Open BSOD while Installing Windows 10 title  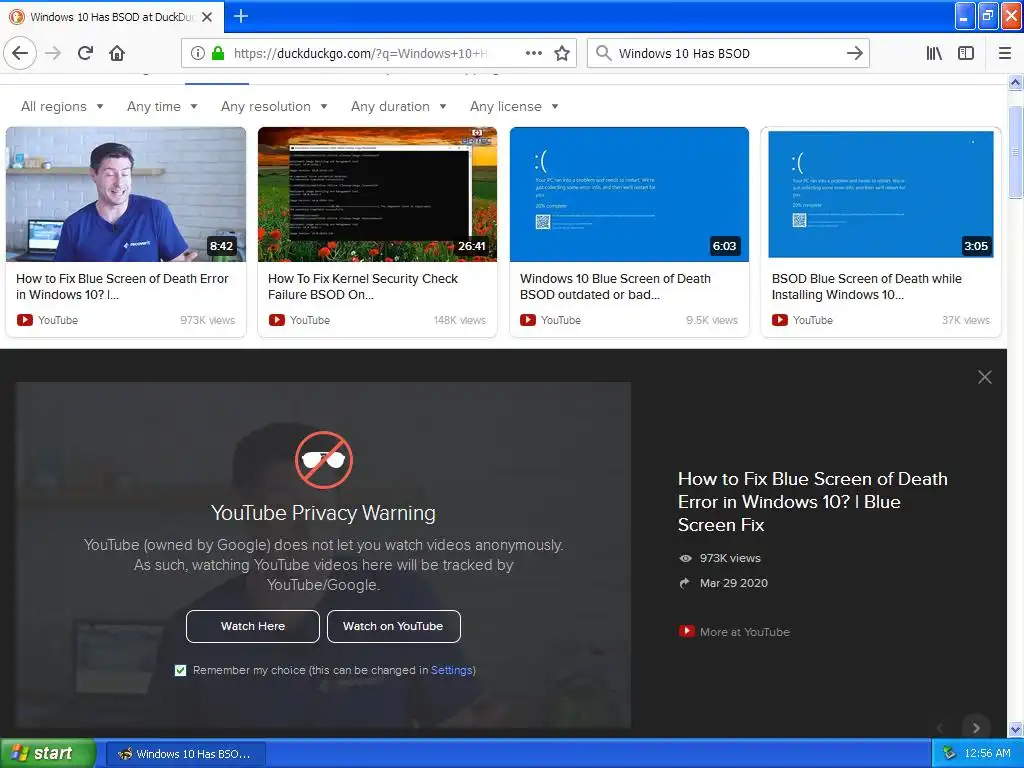[867, 286]
